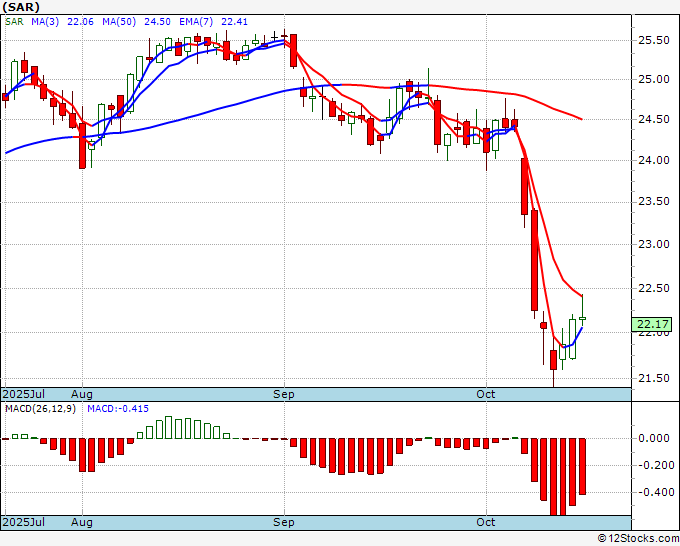Image resolution: width=680 pixels, height=546 pixels.
Task: Click the last MACD histogram bar
Action: pos(582,466)
